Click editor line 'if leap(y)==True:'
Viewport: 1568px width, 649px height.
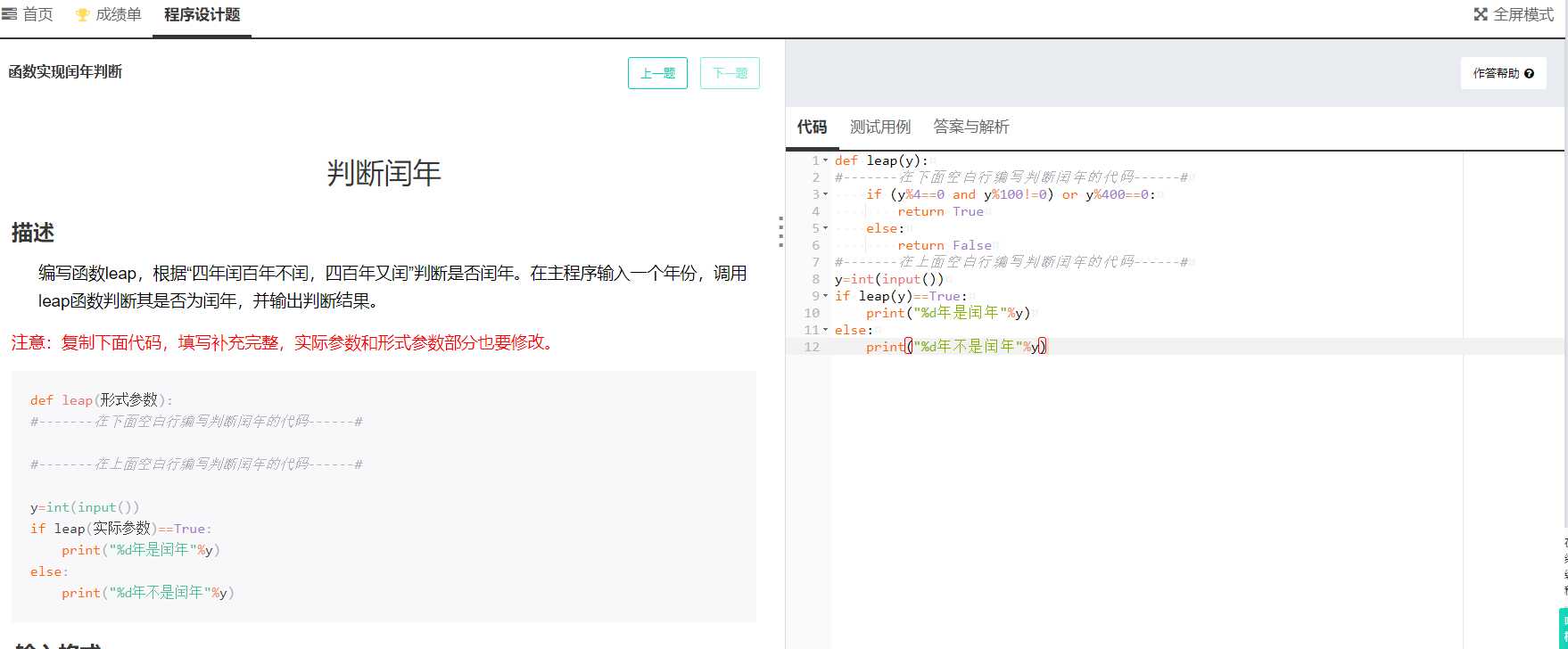(901, 296)
